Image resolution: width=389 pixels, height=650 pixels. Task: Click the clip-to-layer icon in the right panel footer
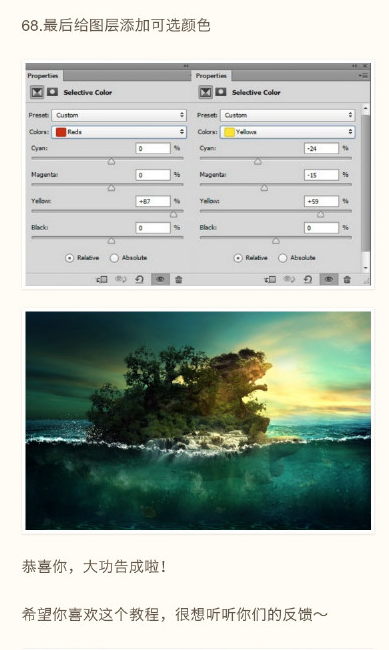[x=270, y=279]
